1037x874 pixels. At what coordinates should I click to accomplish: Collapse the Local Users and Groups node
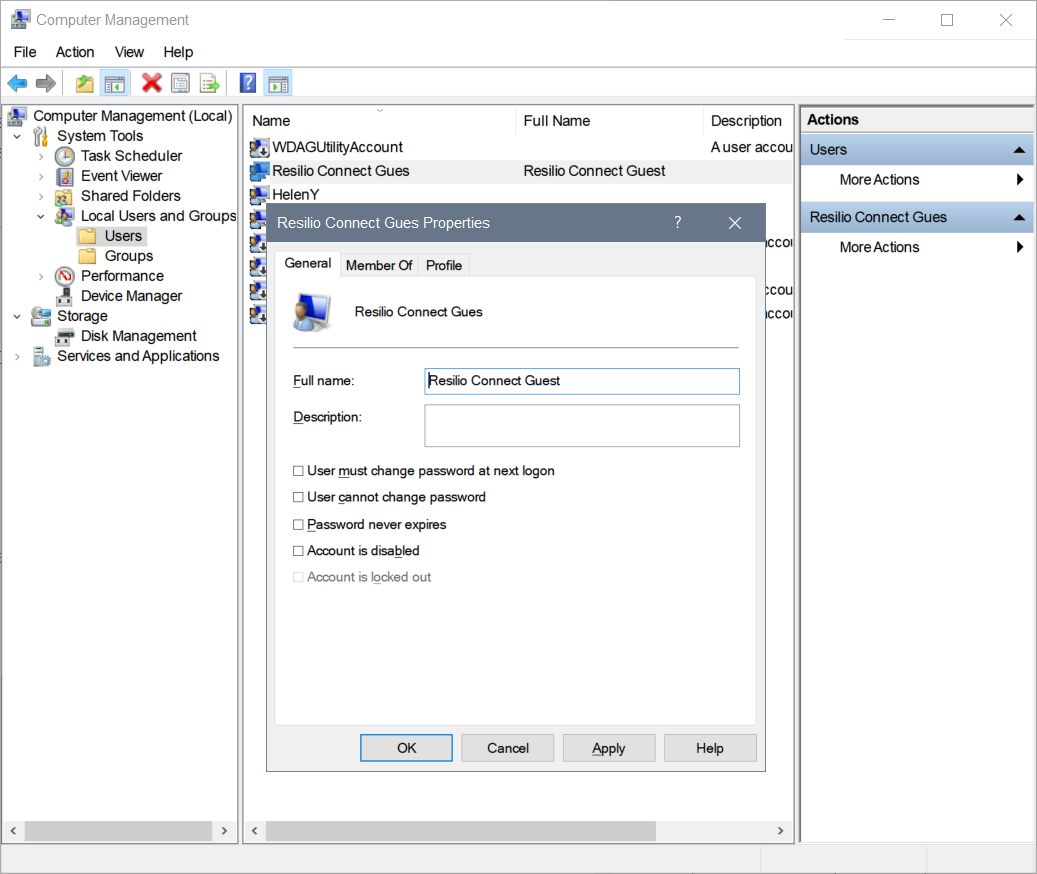(41, 216)
